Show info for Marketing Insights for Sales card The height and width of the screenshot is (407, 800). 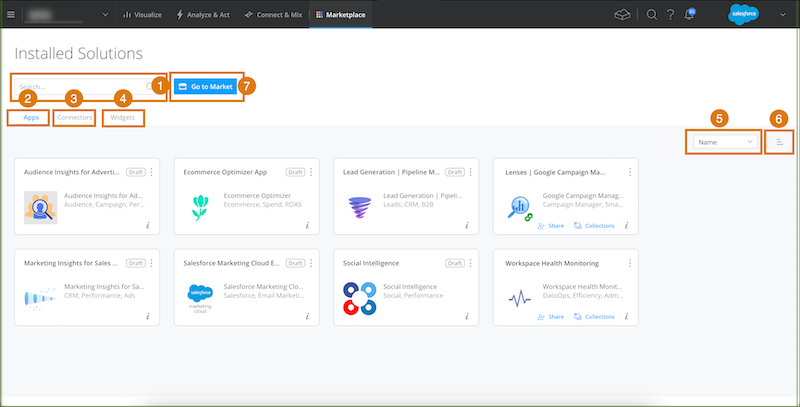pos(148,316)
